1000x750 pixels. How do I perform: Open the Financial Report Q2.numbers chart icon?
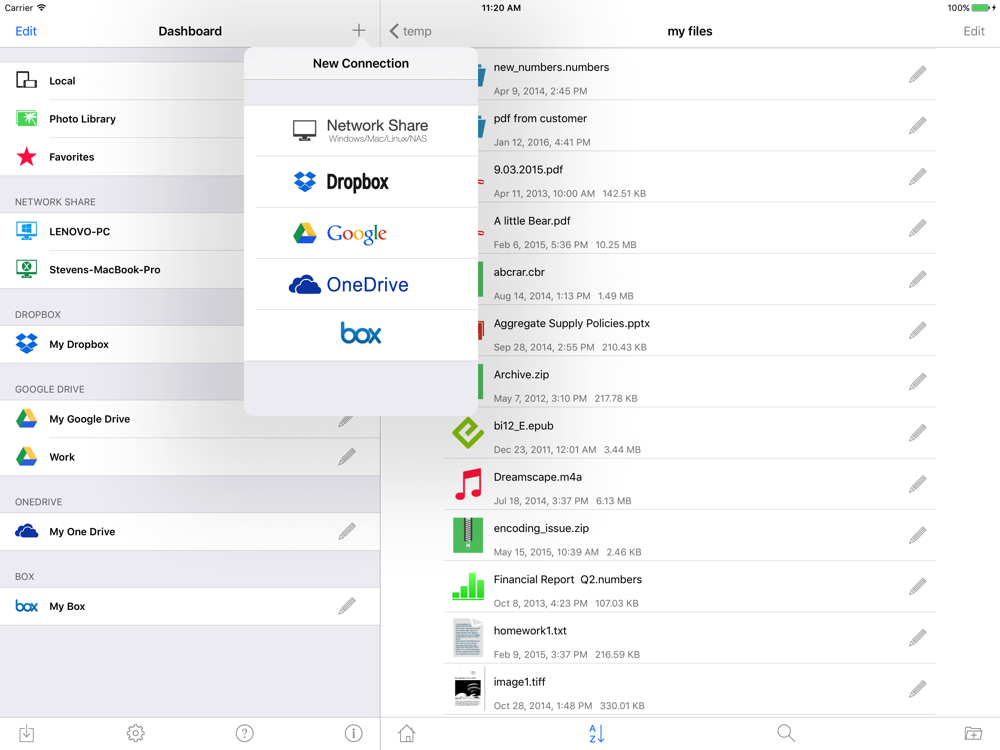tap(469, 586)
